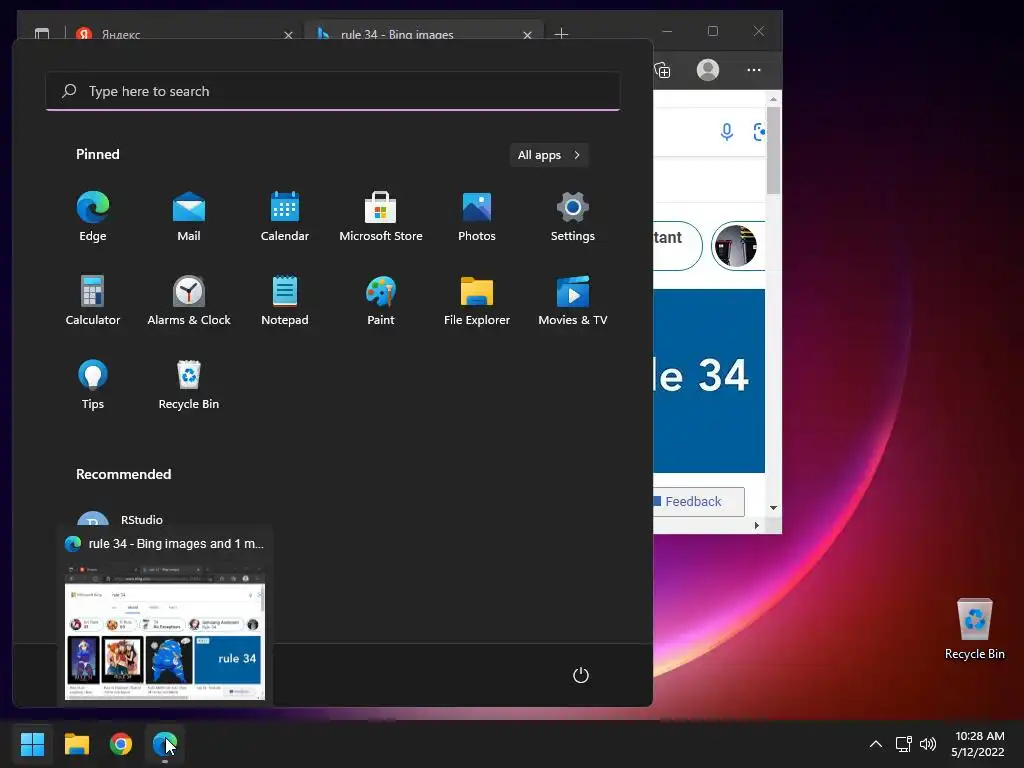Launch Movies & TV
The height and width of the screenshot is (768, 1024).
pos(573,300)
